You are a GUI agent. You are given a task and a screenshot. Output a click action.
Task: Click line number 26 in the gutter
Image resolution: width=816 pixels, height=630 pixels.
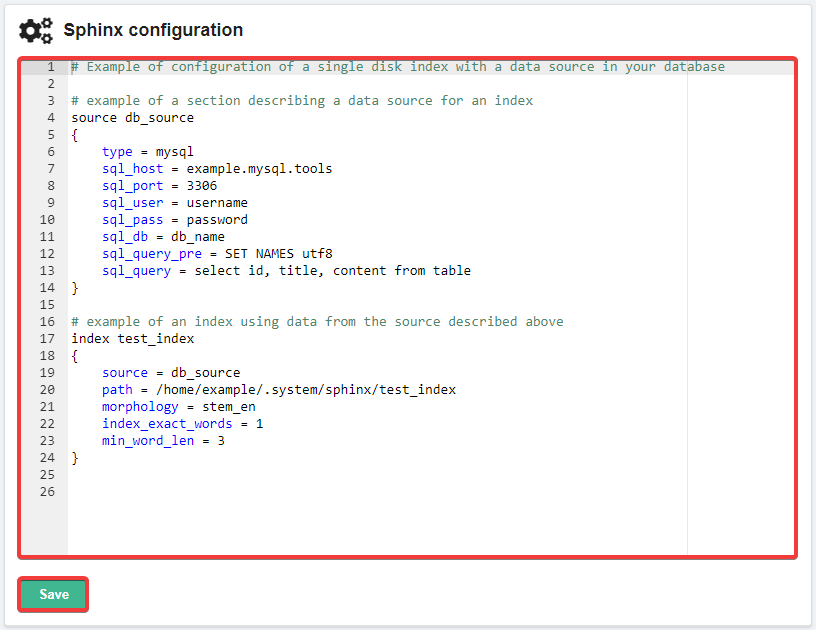pyautogui.click(x=47, y=492)
